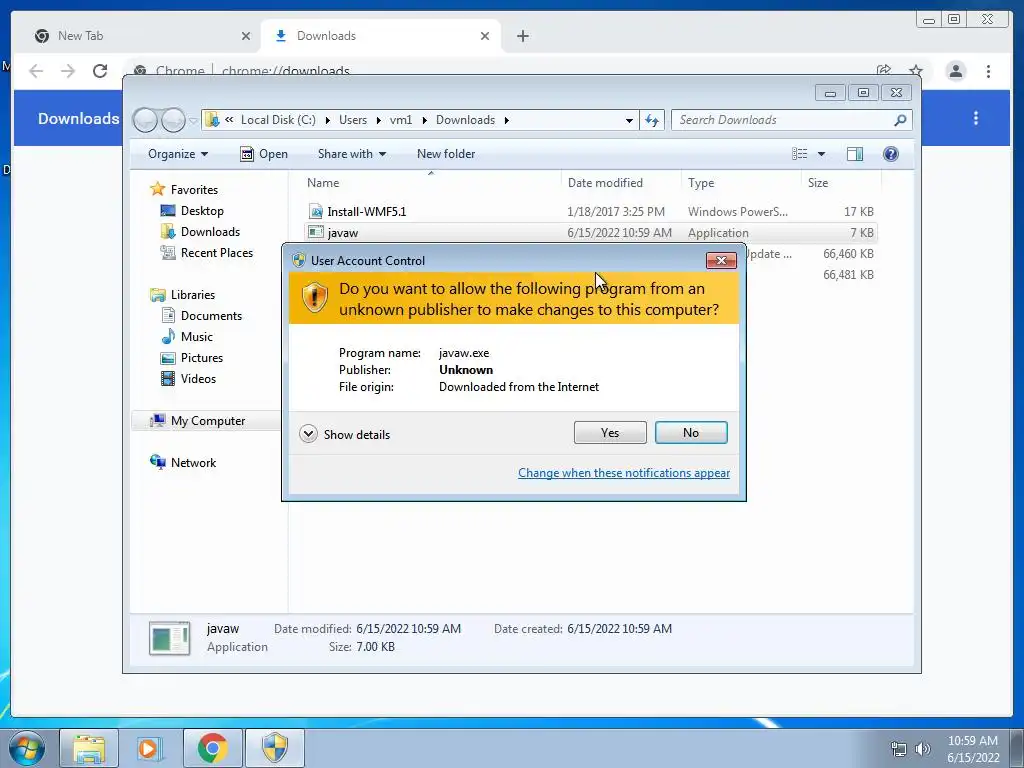This screenshot has height=768, width=1024.
Task: Click No in User Account Control dialog
Action: 691,433
